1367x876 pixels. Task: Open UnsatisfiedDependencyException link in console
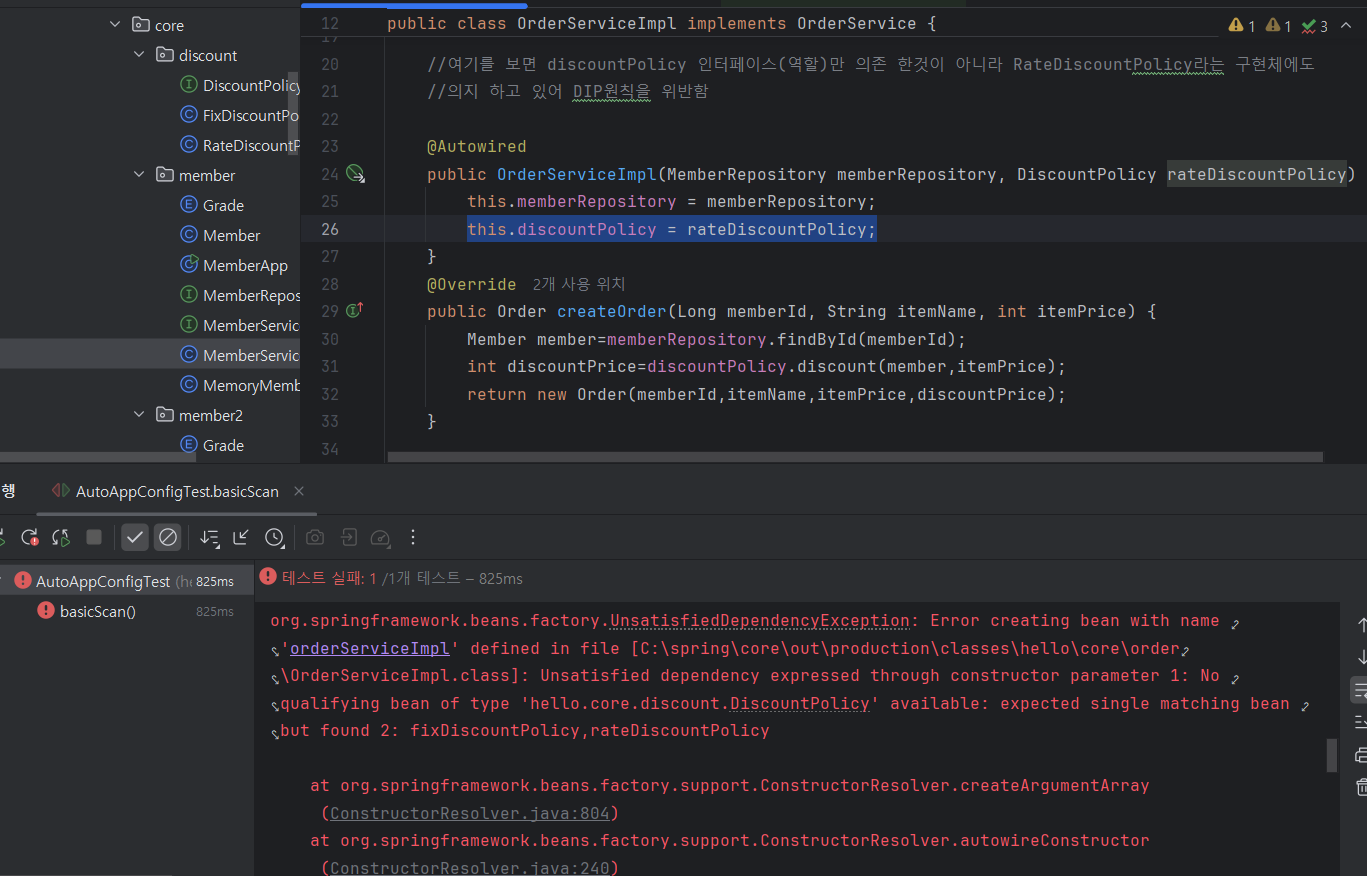pyautogui.click(x=760, y=620)
